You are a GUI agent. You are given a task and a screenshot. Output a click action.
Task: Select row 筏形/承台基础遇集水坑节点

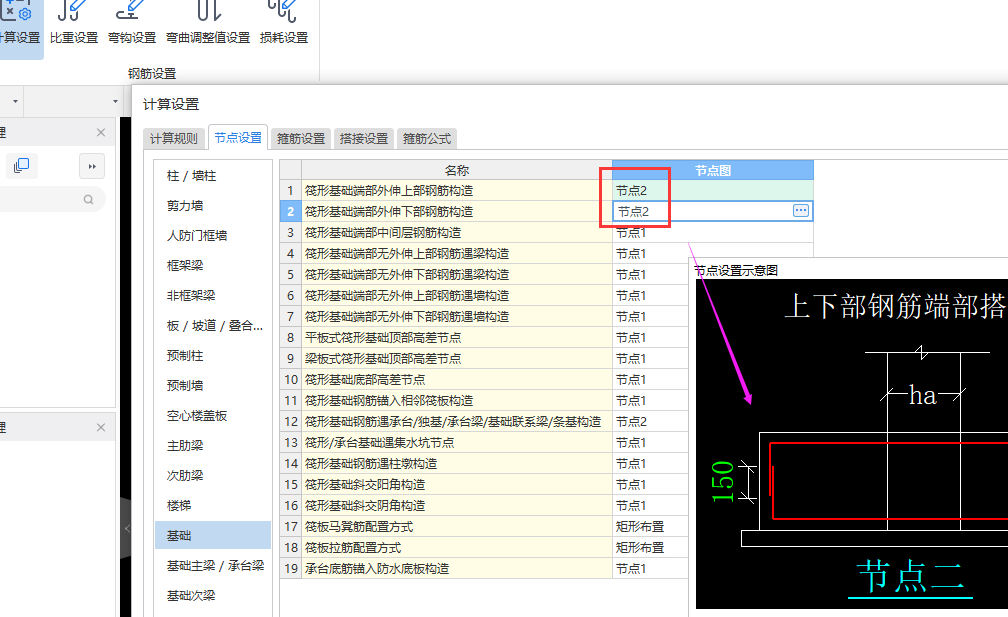point(456,443)
